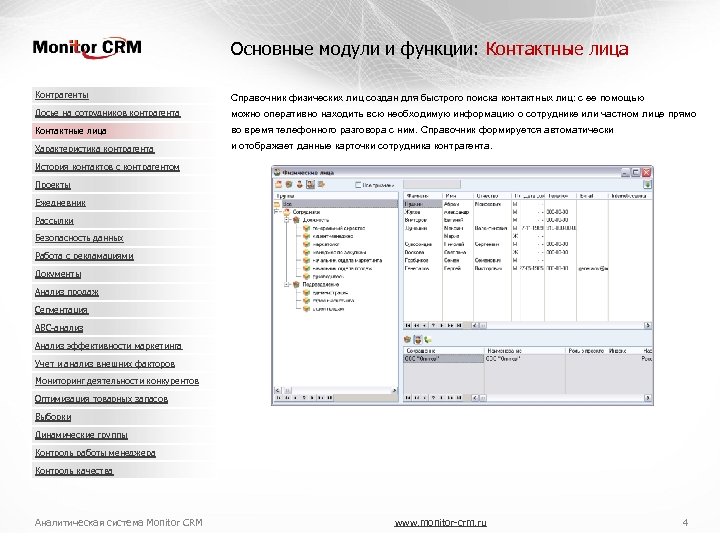Go to first record in contacts grid navigator
Viewport: 720px width, 540px height.
point(408,326)
